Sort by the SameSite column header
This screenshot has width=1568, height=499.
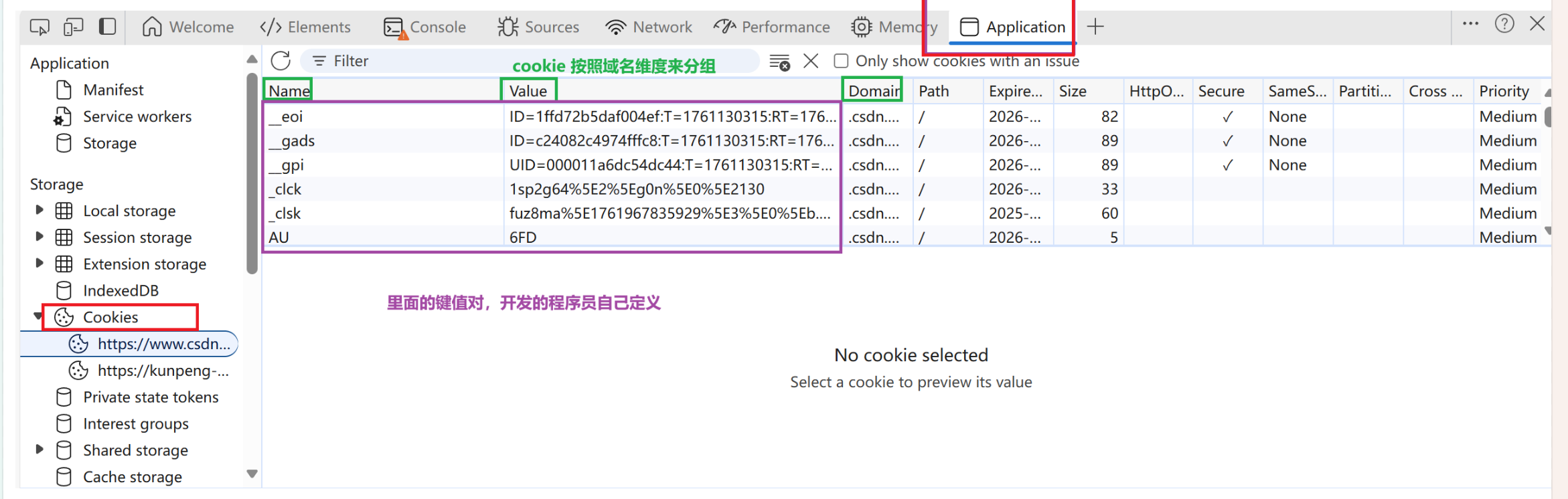click(x=1298, y=91)
